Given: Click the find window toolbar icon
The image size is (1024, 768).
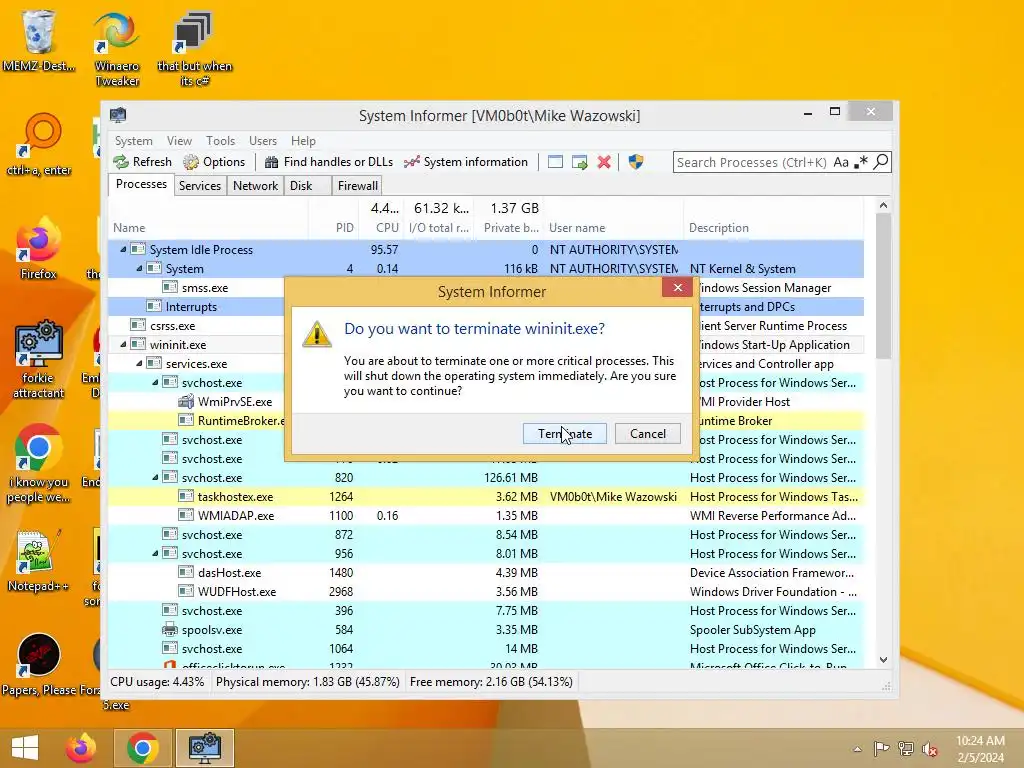Looking at the screenshot, I should [x=555, y=162].
